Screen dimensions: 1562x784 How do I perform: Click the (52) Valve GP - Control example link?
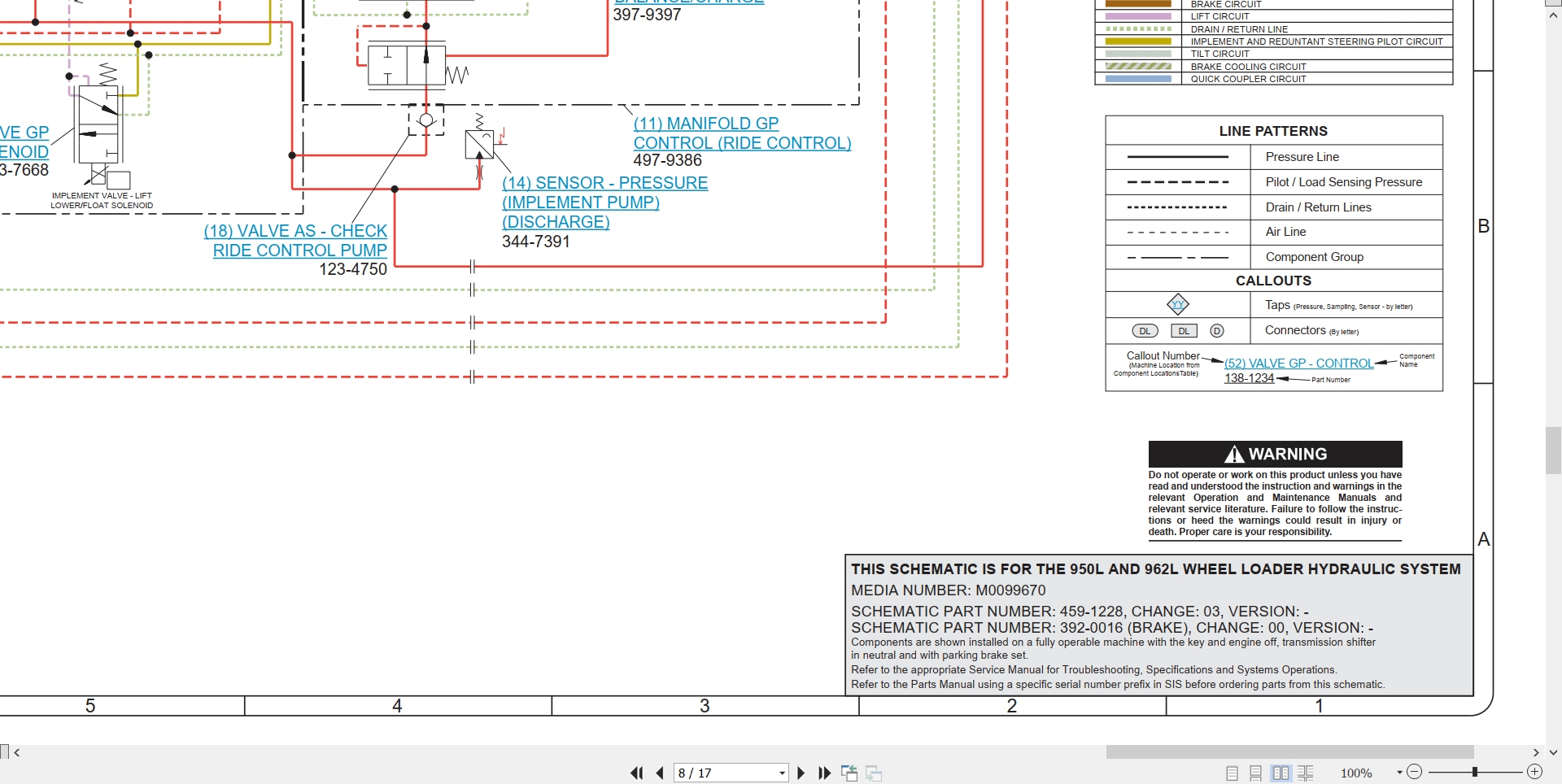point(1298,364)
